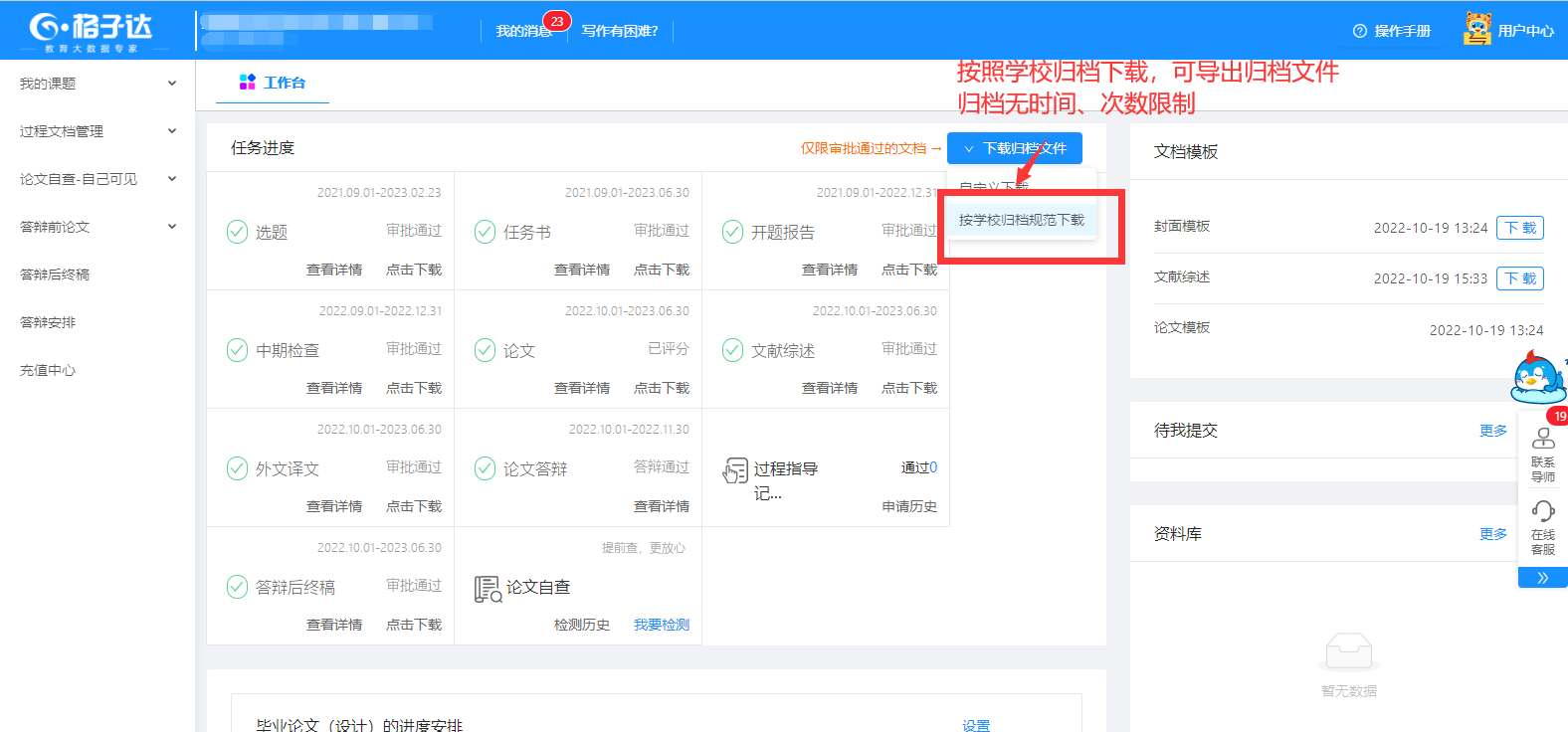Click the green check beside 论文答辩
This screenshot has height=732, width=1568.
[x=485, y=468]
